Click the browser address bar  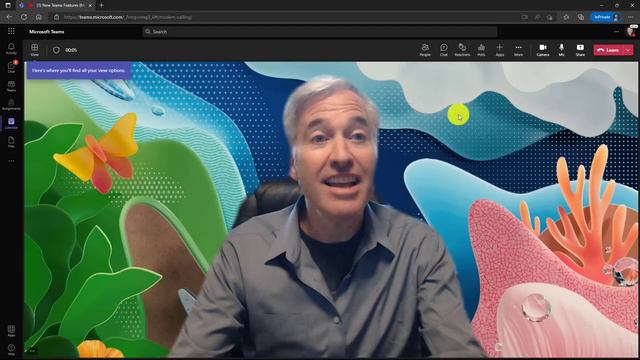(x=286, y=17)
